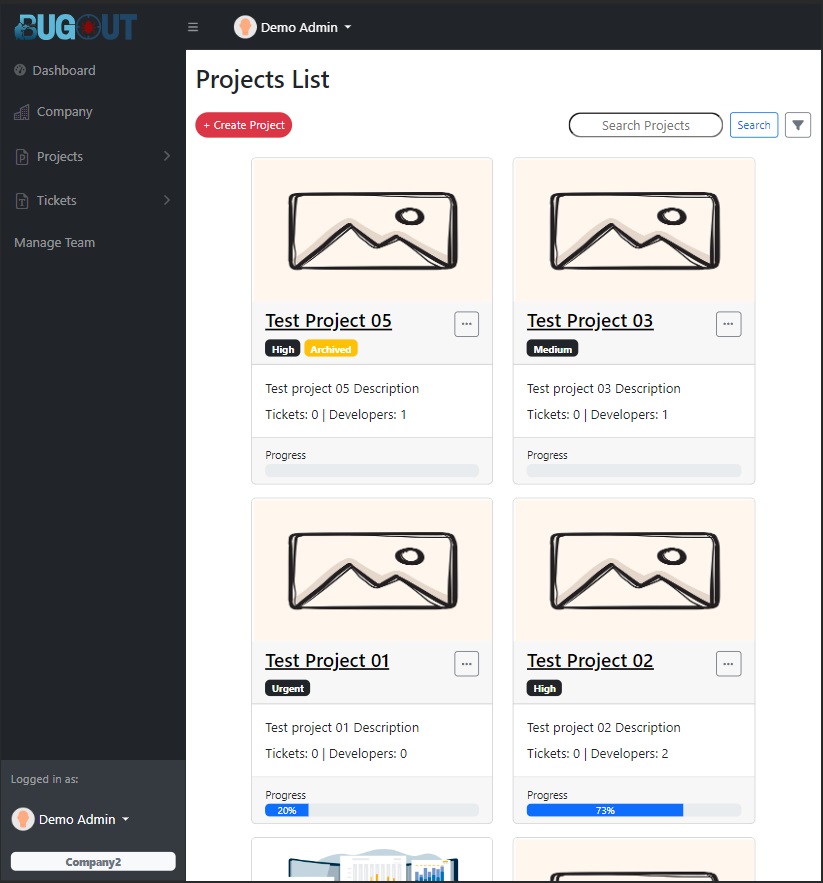The height and width of the screenshot is (883, 823).
Task: Focus the Search Projects input field
Action: pyautogui.click(x=646, y=125)
